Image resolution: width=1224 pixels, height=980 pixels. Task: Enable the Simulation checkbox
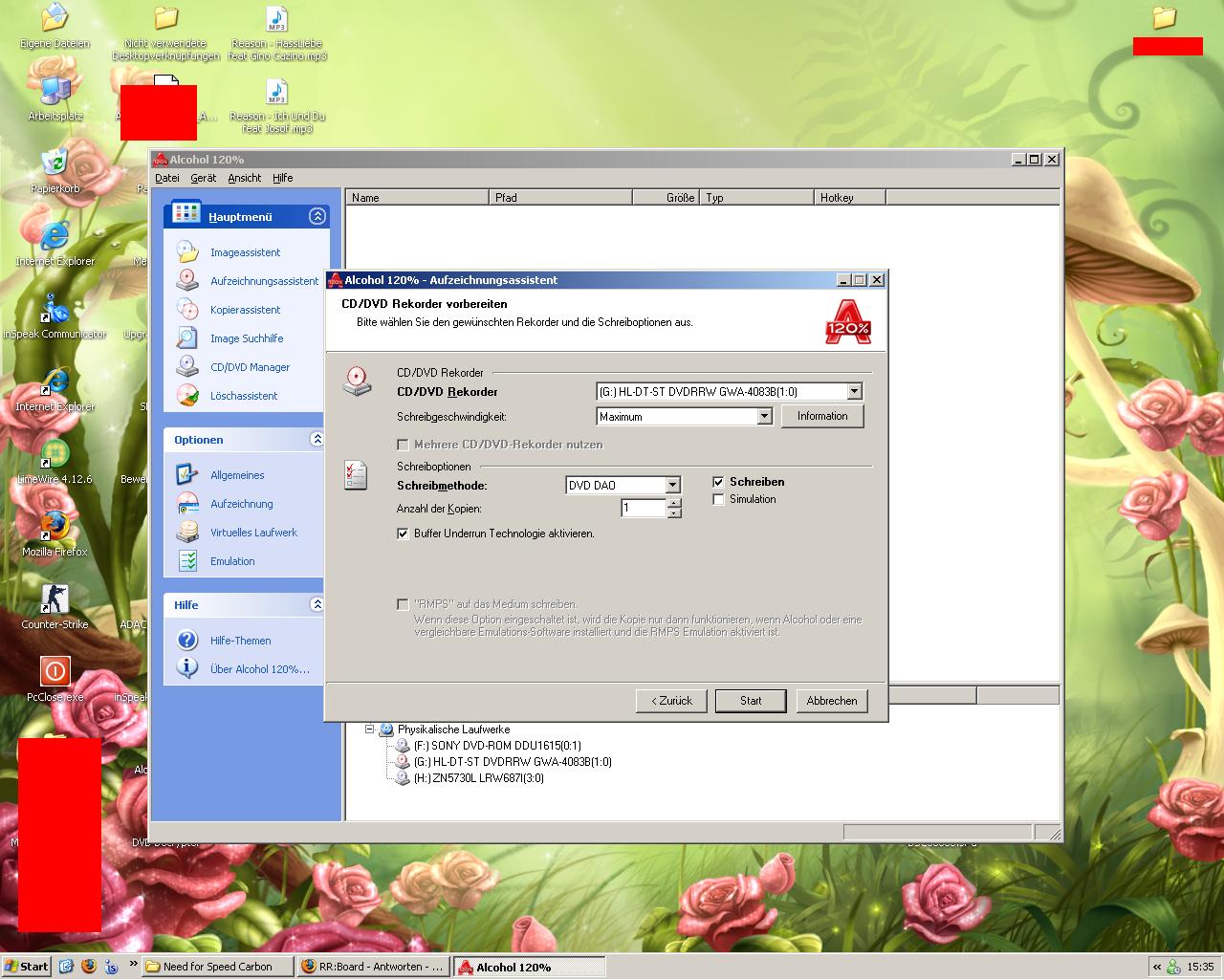(718, 499)
